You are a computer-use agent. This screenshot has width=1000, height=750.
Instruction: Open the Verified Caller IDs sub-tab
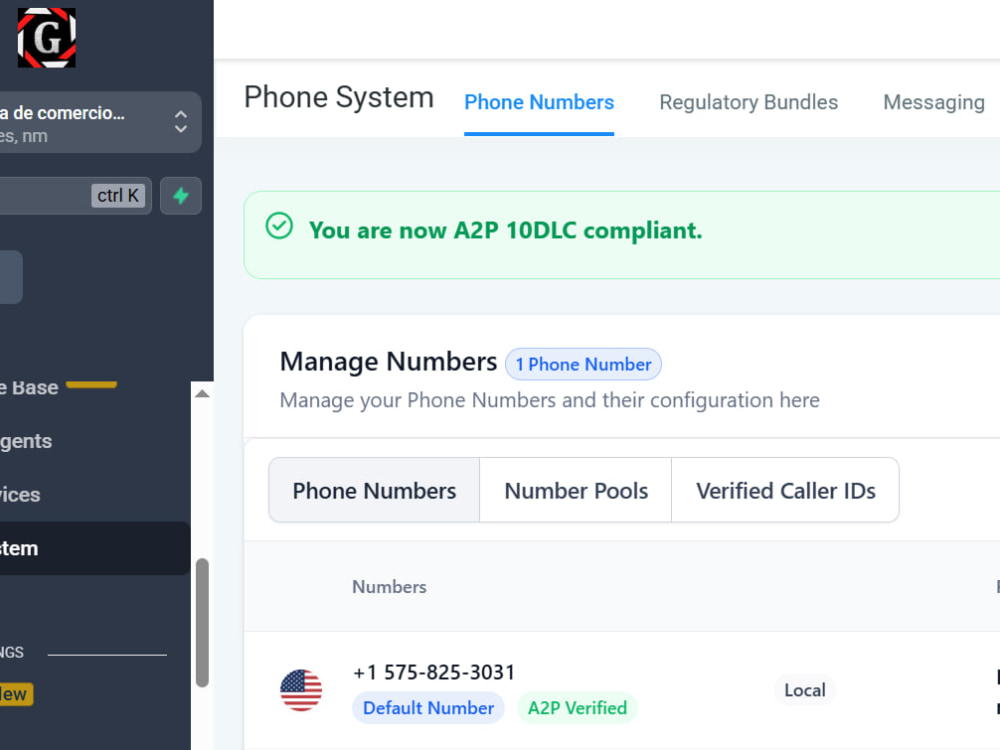(x=786, y=490)
